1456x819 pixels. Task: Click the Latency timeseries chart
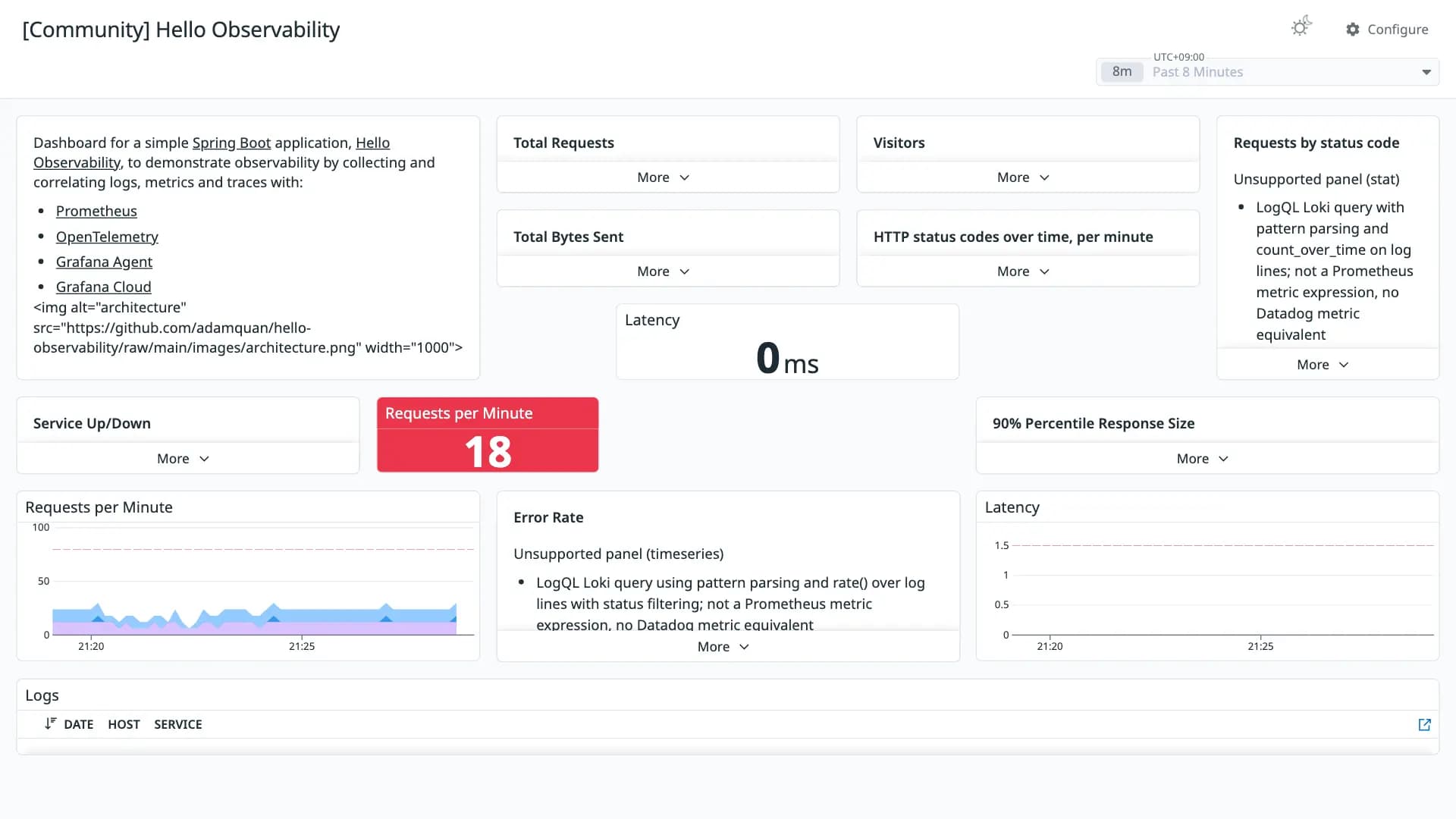(x=1207, y=576)
